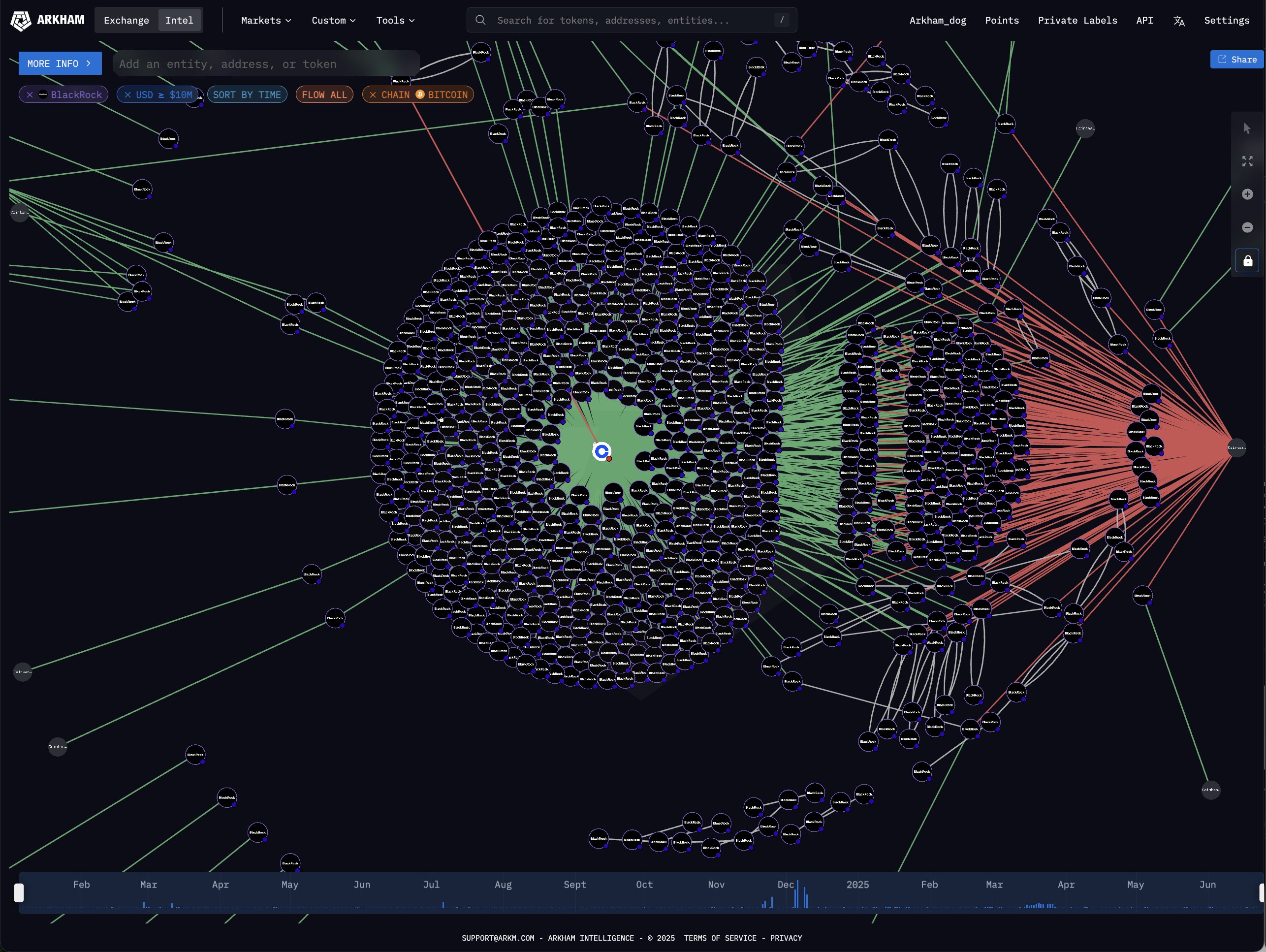Click the right timeline range handle
Screen dimensions: 1266x952
1262,892
